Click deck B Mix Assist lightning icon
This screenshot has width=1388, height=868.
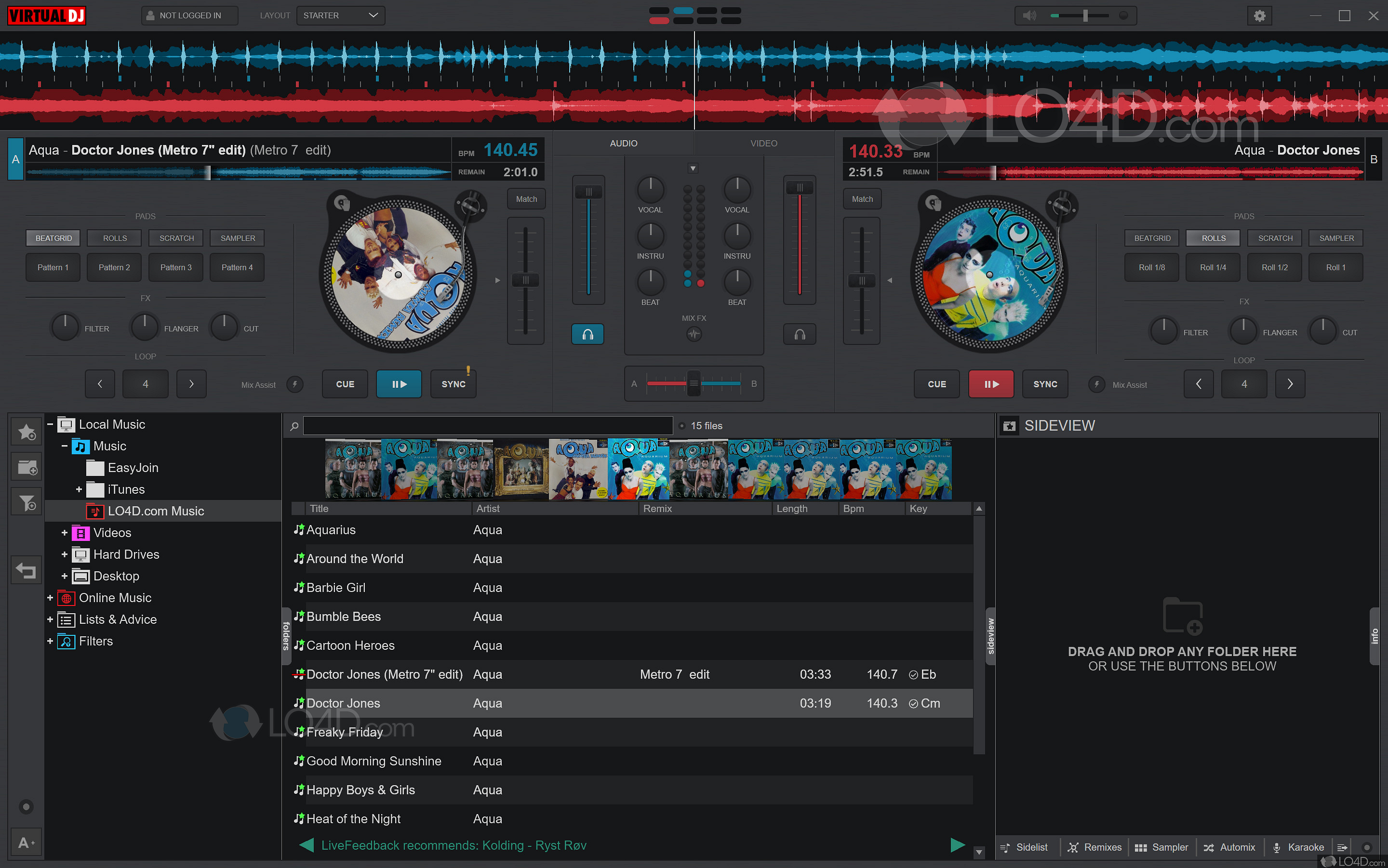click(1096, 384)
